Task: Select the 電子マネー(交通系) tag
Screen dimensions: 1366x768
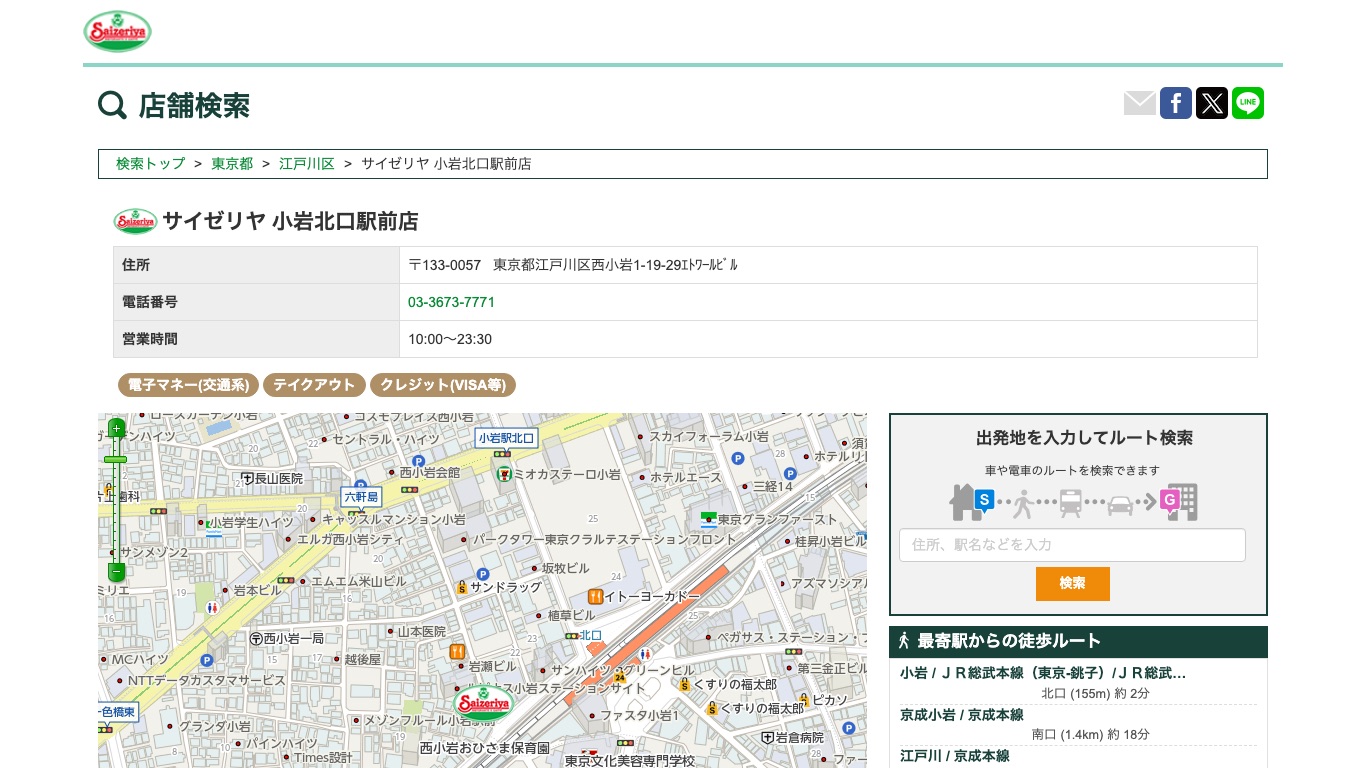Action: click(189, 385)
